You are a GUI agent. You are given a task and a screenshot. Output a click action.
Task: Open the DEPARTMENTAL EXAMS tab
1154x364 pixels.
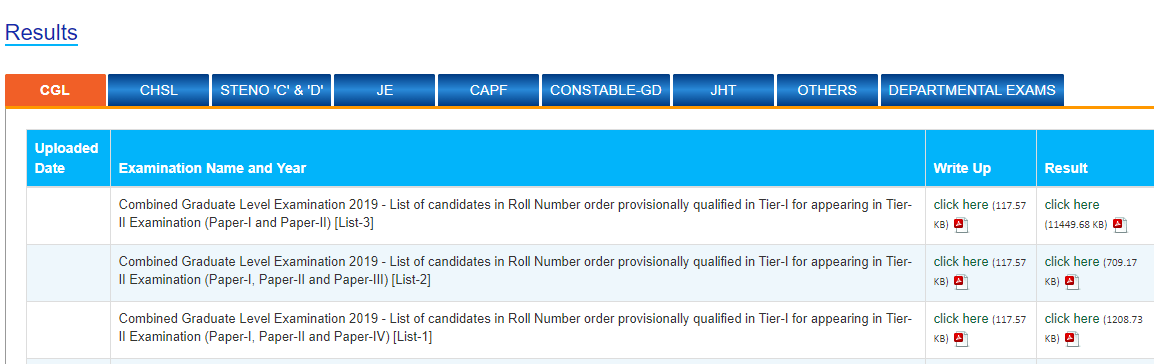tap(972, 90)
